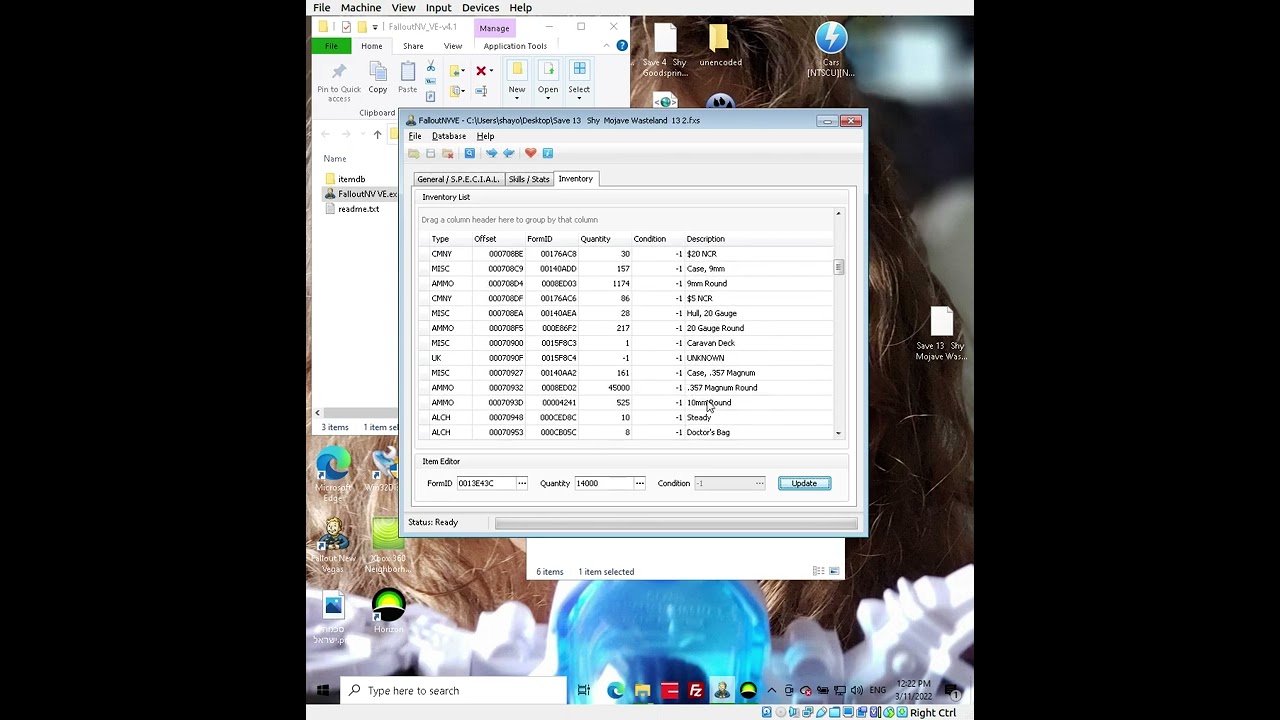Viewport: 1280px width, 720px height.
Task: Open the File tab in File Explorer ribbon
Action: (331, 46)
